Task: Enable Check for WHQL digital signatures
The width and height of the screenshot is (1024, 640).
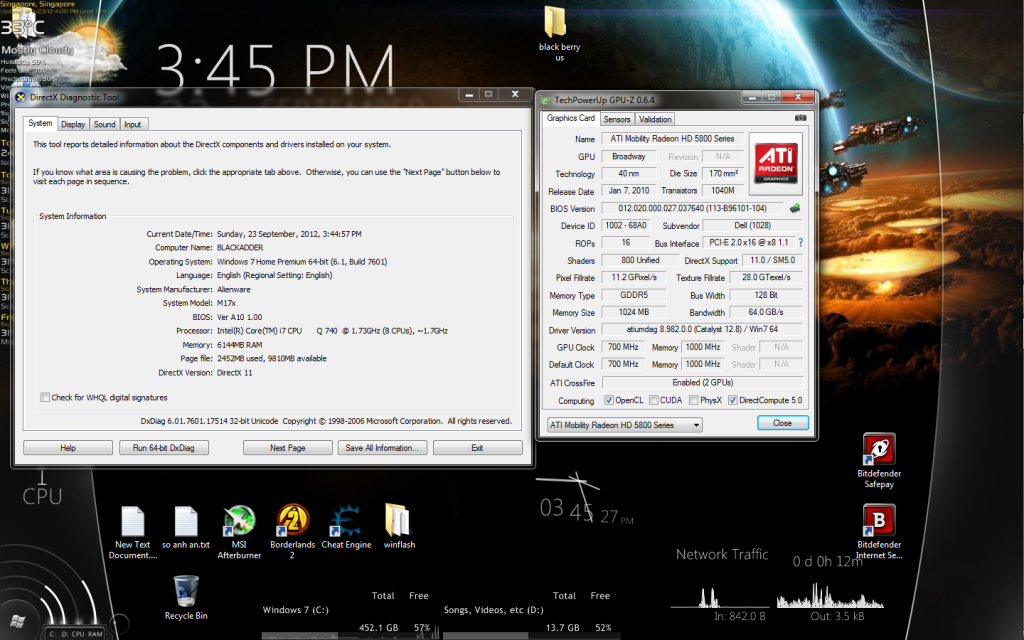Action: coord(45,397)
